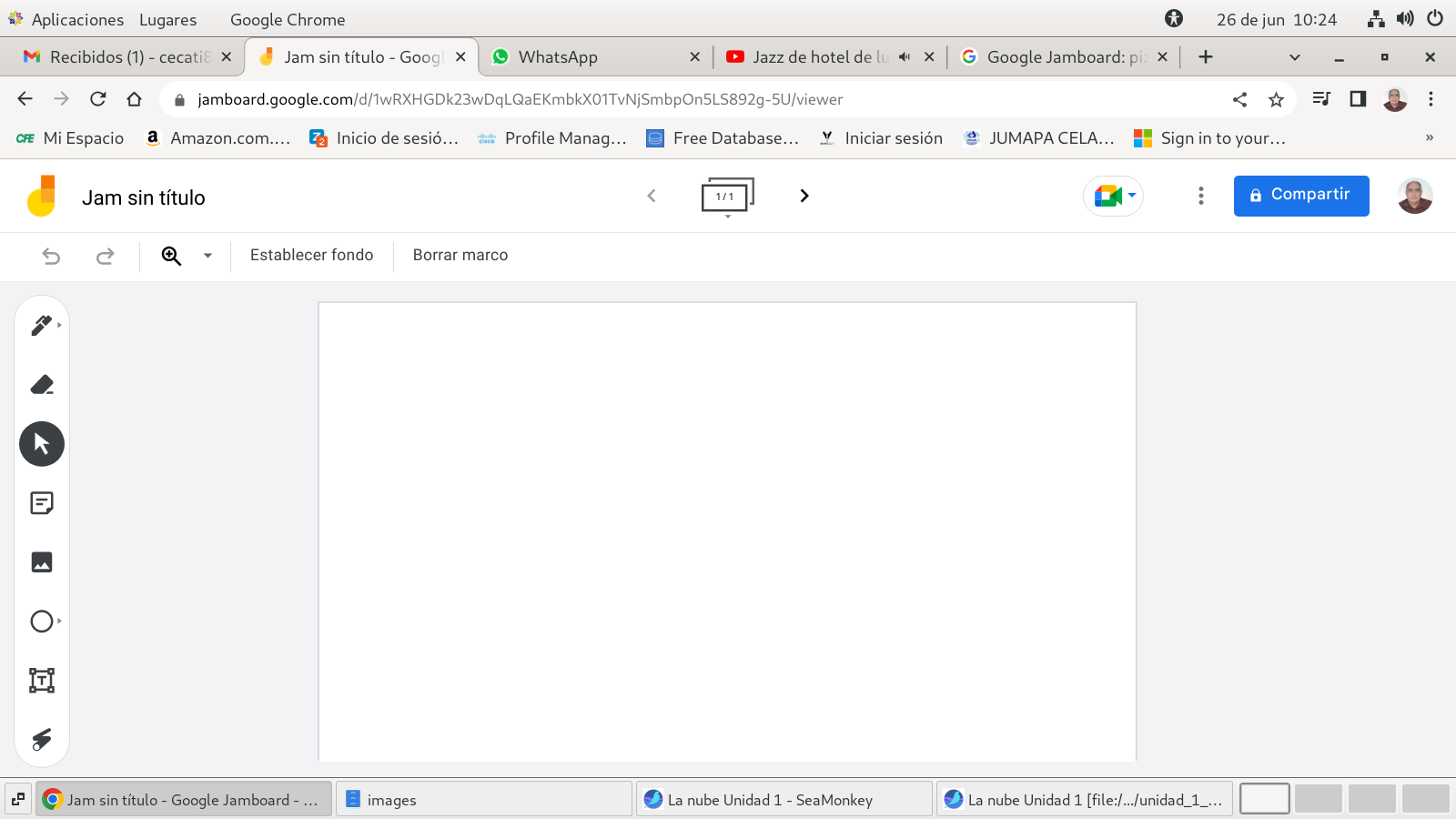The height and width of the screenshot is (819, 1456).
Task: Click the Jam sin título name field
Action: point(144,197)
